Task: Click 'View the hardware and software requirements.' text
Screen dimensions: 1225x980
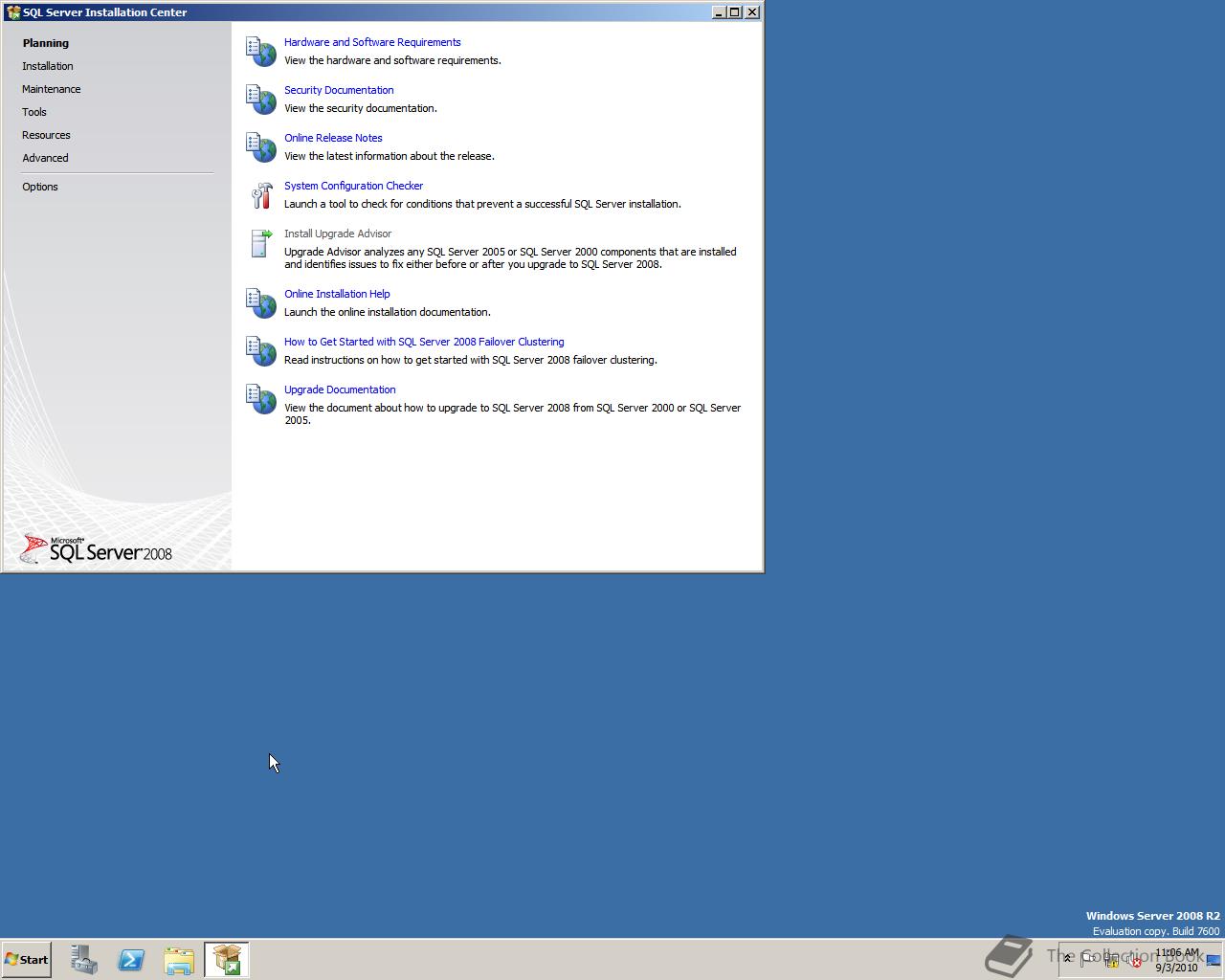Action: 392,60
